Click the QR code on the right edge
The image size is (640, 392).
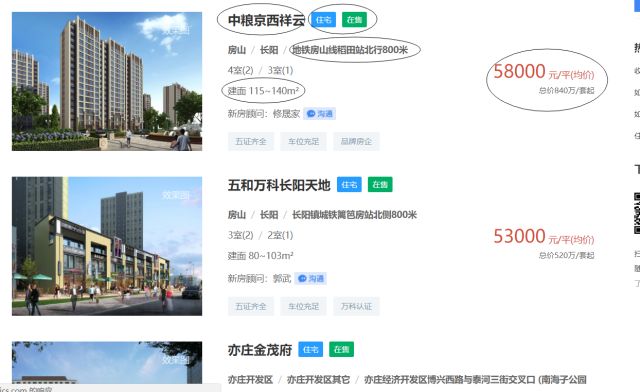coord(637,214)
